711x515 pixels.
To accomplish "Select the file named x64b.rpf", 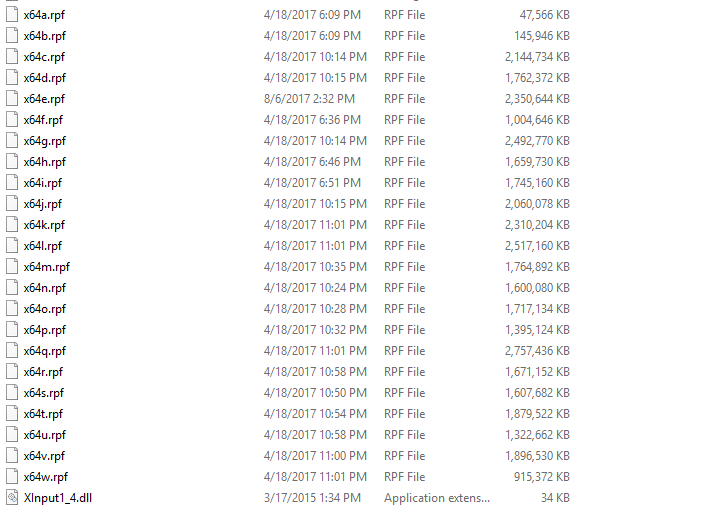I will coord(45,36).
